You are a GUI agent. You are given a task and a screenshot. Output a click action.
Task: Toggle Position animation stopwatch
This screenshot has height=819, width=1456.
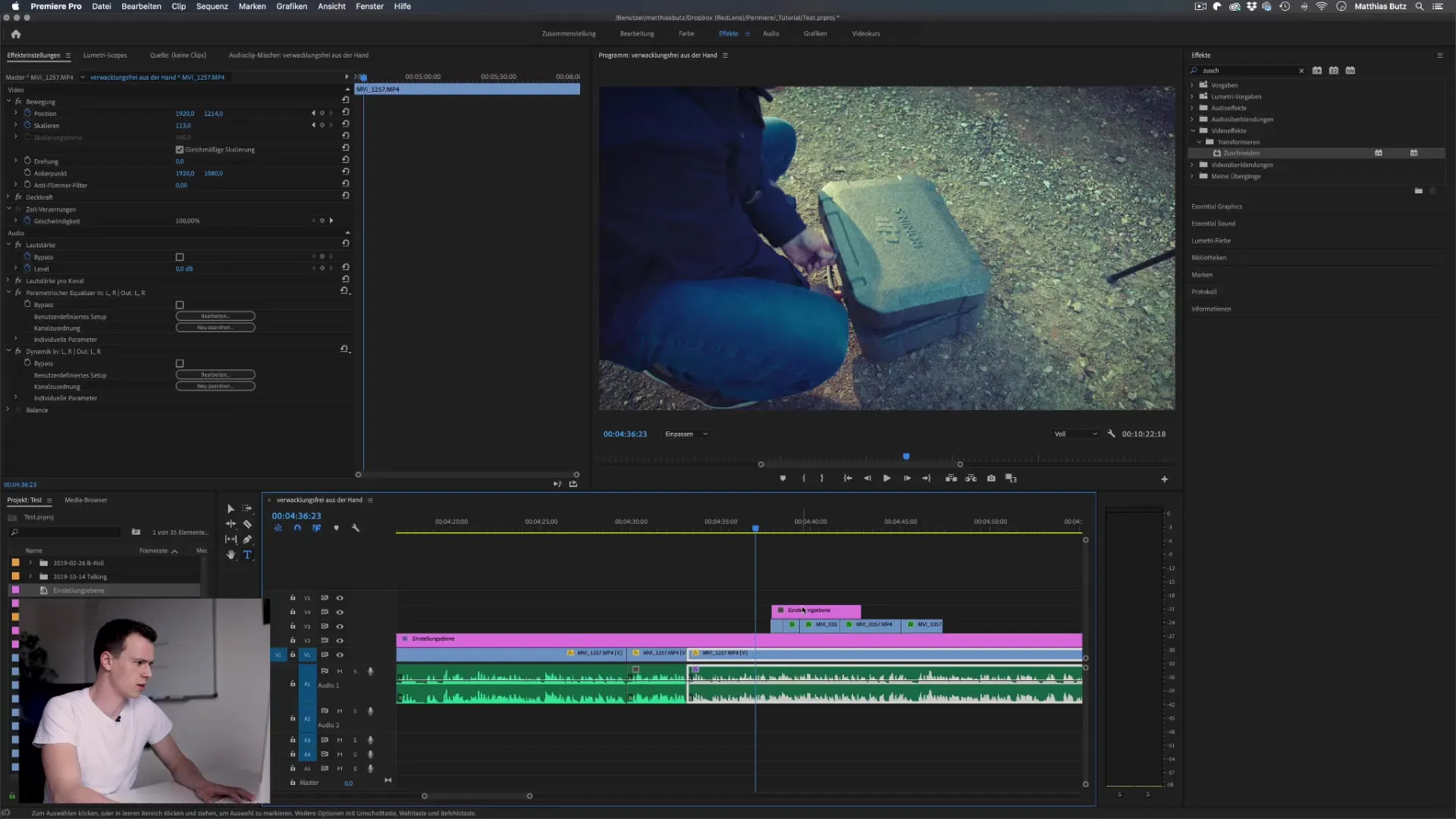tap(27, 113)
